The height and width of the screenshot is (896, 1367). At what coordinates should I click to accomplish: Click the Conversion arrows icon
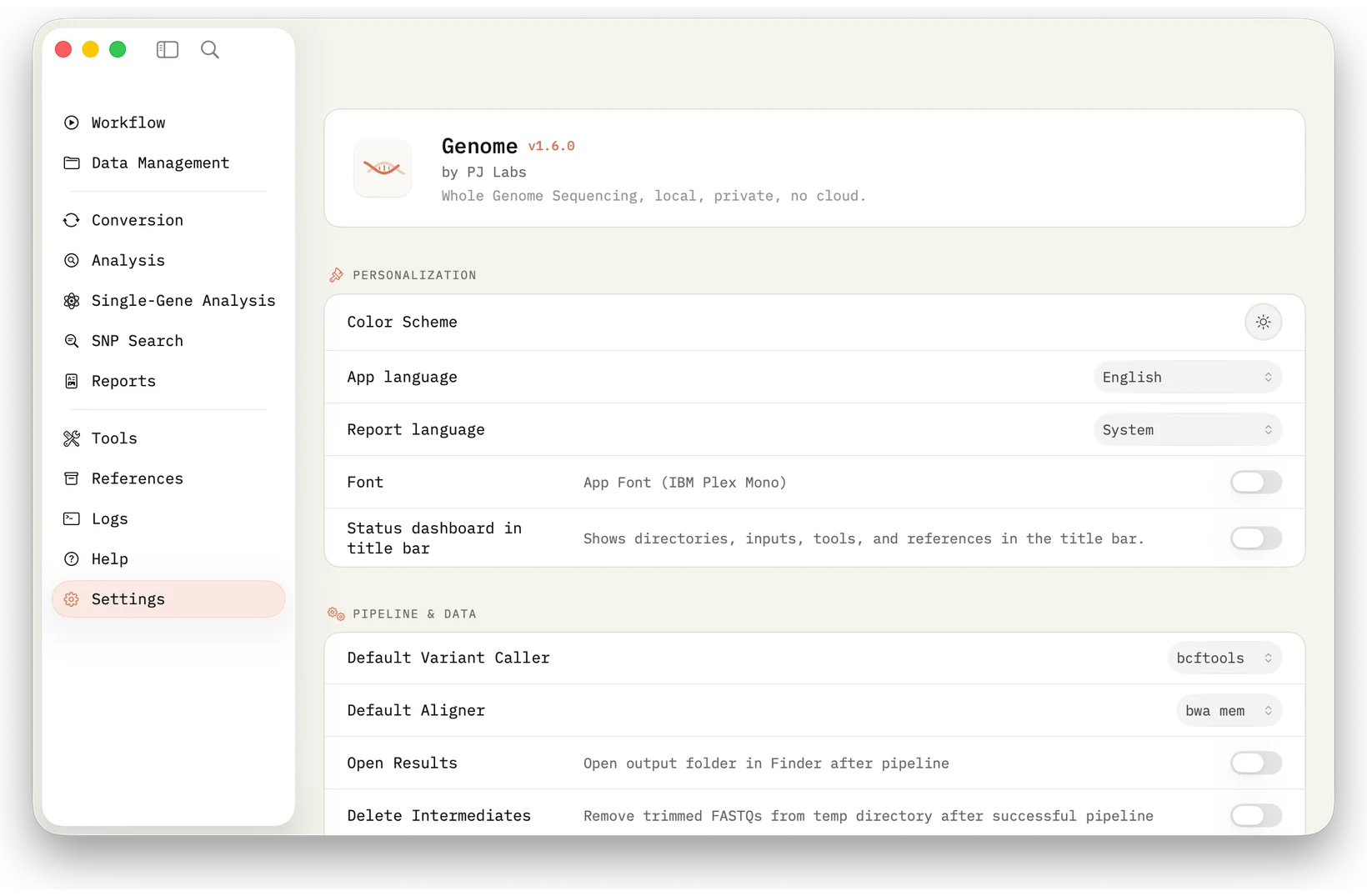pos(72,220)
